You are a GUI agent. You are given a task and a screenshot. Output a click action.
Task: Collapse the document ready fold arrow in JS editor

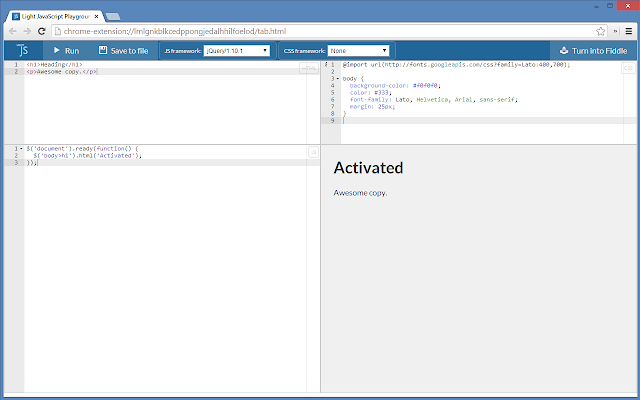[x=21, y=149]
